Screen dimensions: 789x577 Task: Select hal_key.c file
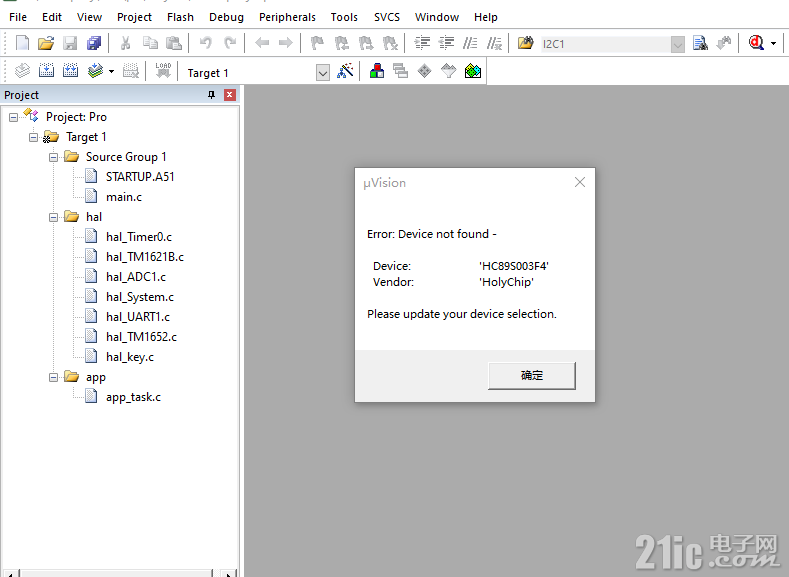[x=130, y=357]
